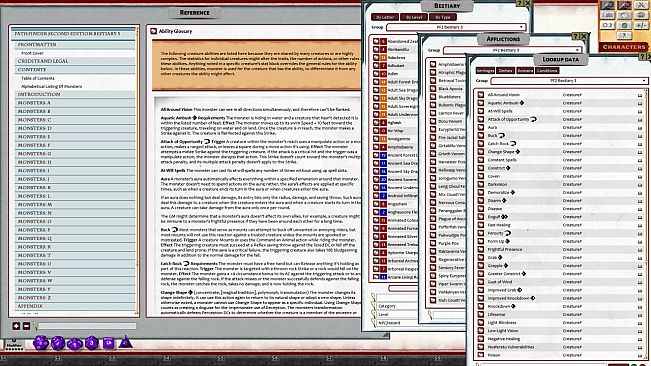Select 'Greater Constrict' in Lookup Data list
Screen dimensions: 651x366
[x=504, y=274]
